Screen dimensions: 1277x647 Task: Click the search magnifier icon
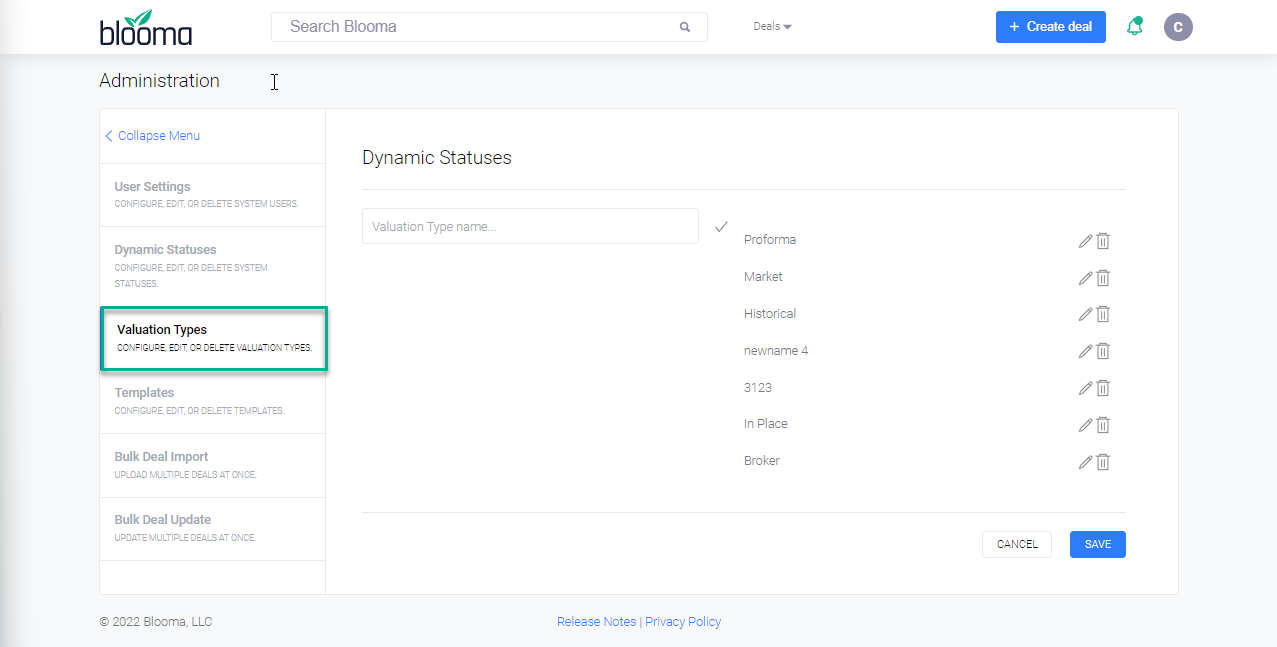[x=685, y=27]
